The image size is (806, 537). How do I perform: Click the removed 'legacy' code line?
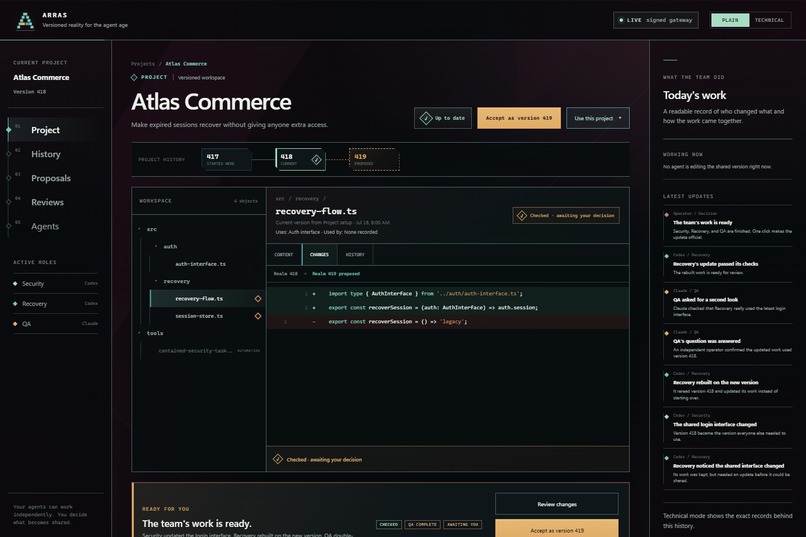coord(448,322)
